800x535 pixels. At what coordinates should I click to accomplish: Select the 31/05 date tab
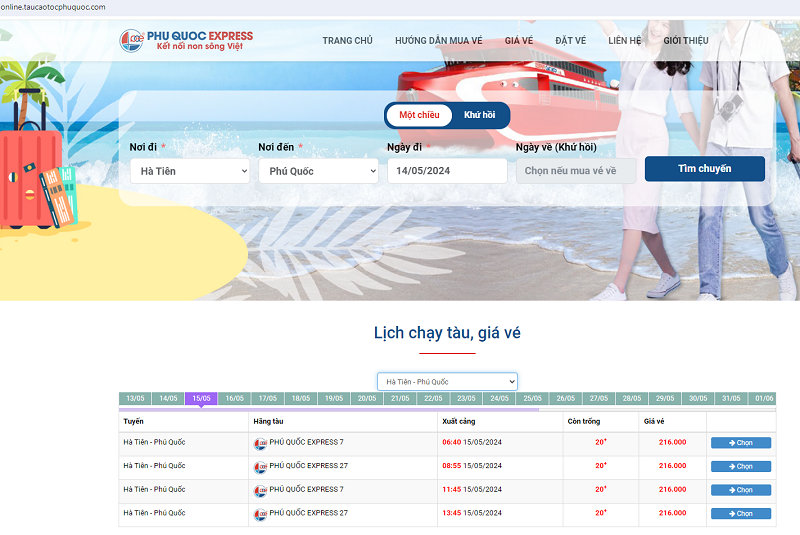tap(731, 398)
